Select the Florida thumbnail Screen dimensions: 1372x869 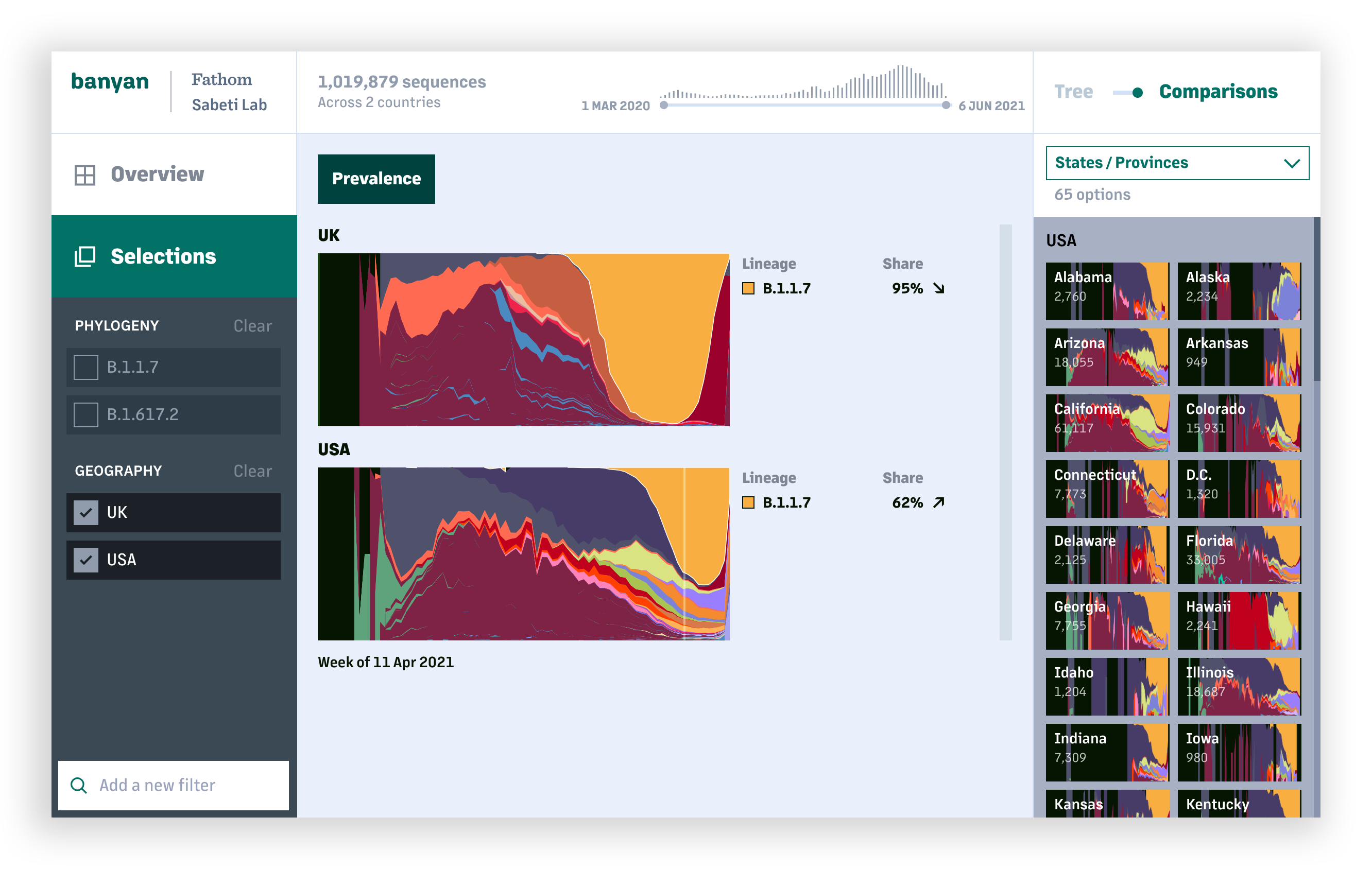pos(1239,554)
